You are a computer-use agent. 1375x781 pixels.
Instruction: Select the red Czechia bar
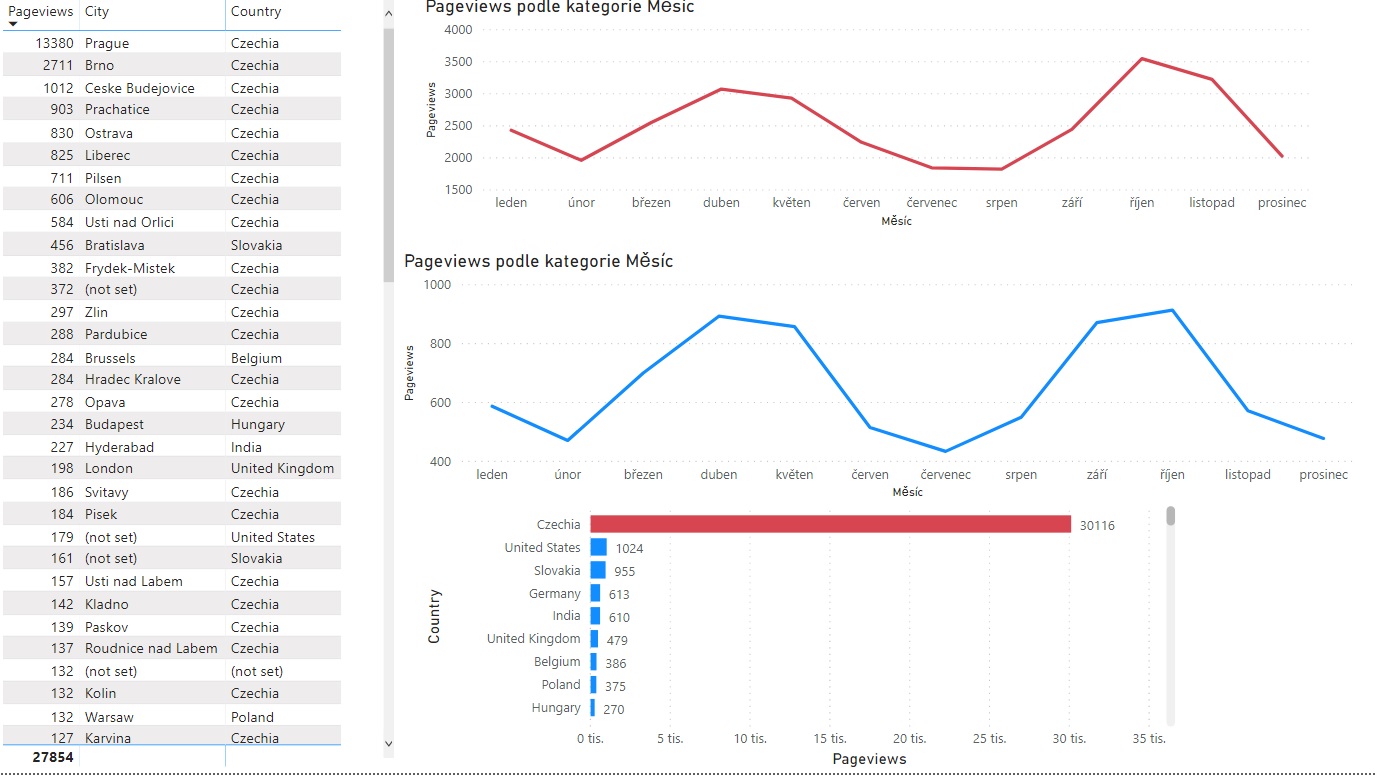(x=830, y=525)
